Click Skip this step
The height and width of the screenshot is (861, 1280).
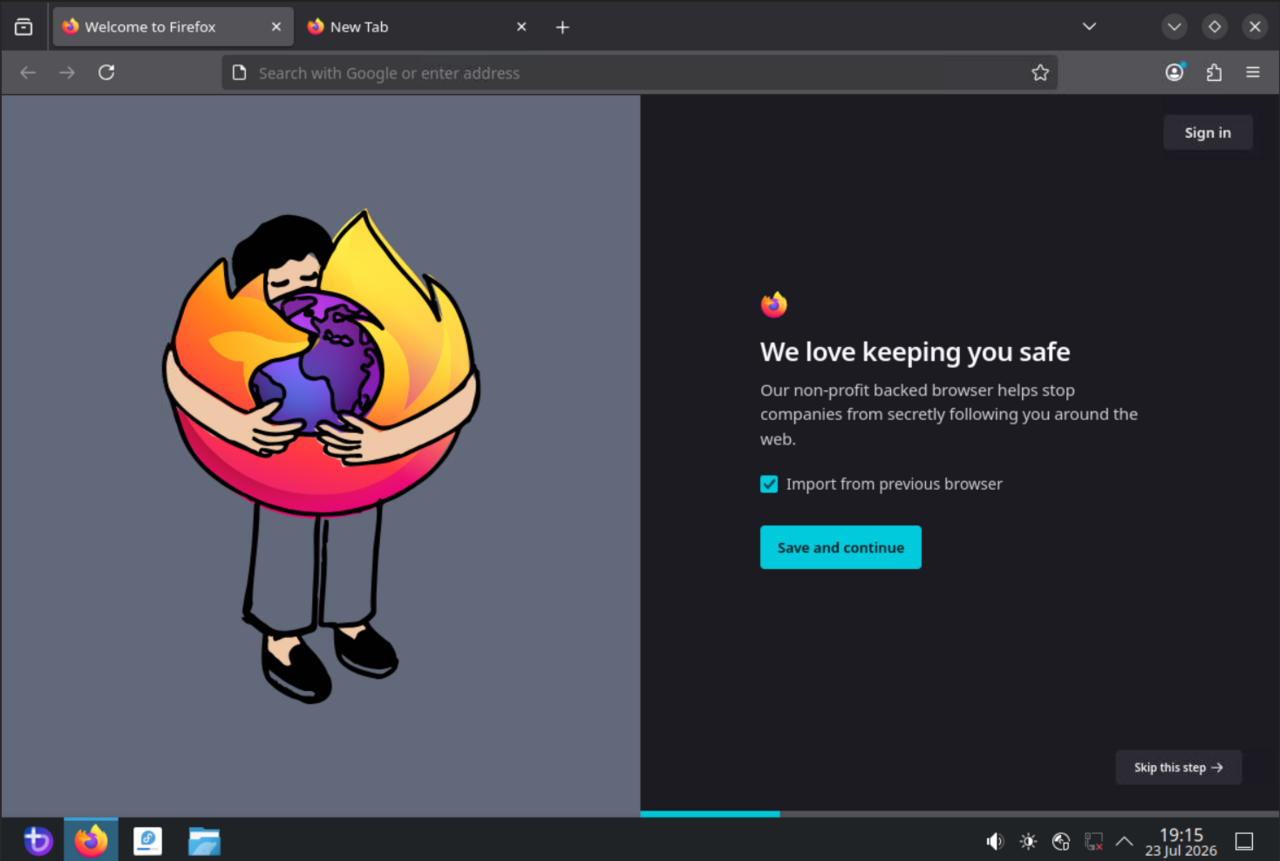[x=1179, y=767]
